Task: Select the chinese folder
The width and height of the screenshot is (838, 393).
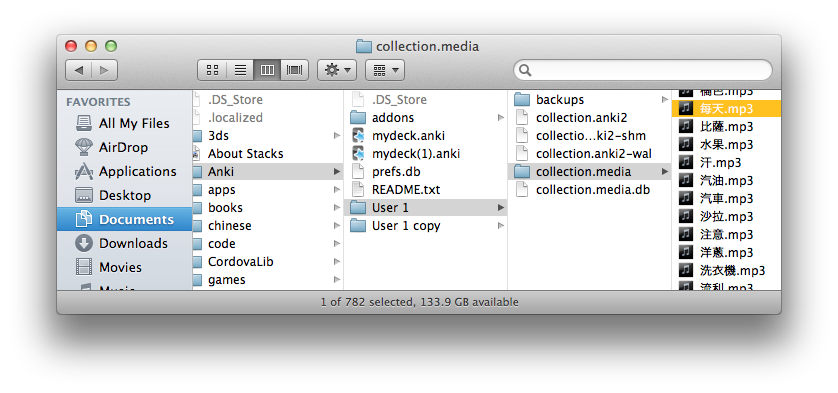Action: (268, 226)
